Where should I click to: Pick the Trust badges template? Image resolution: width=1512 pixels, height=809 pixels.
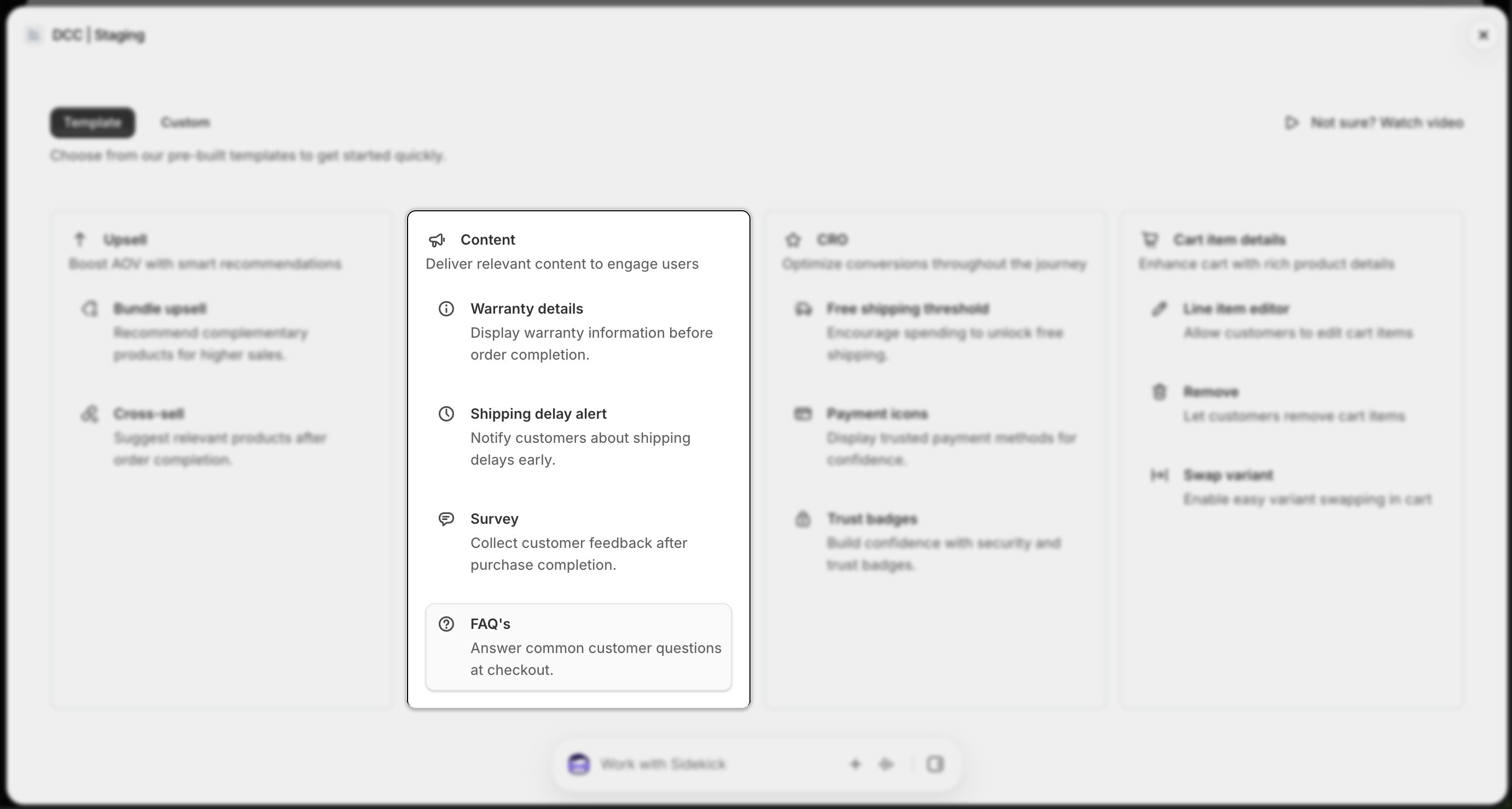(x=935, y=542)
